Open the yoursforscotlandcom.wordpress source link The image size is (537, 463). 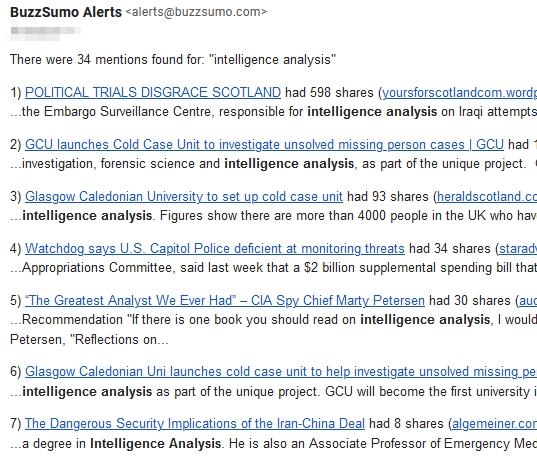pyautogui.click(x=460, y=93)
